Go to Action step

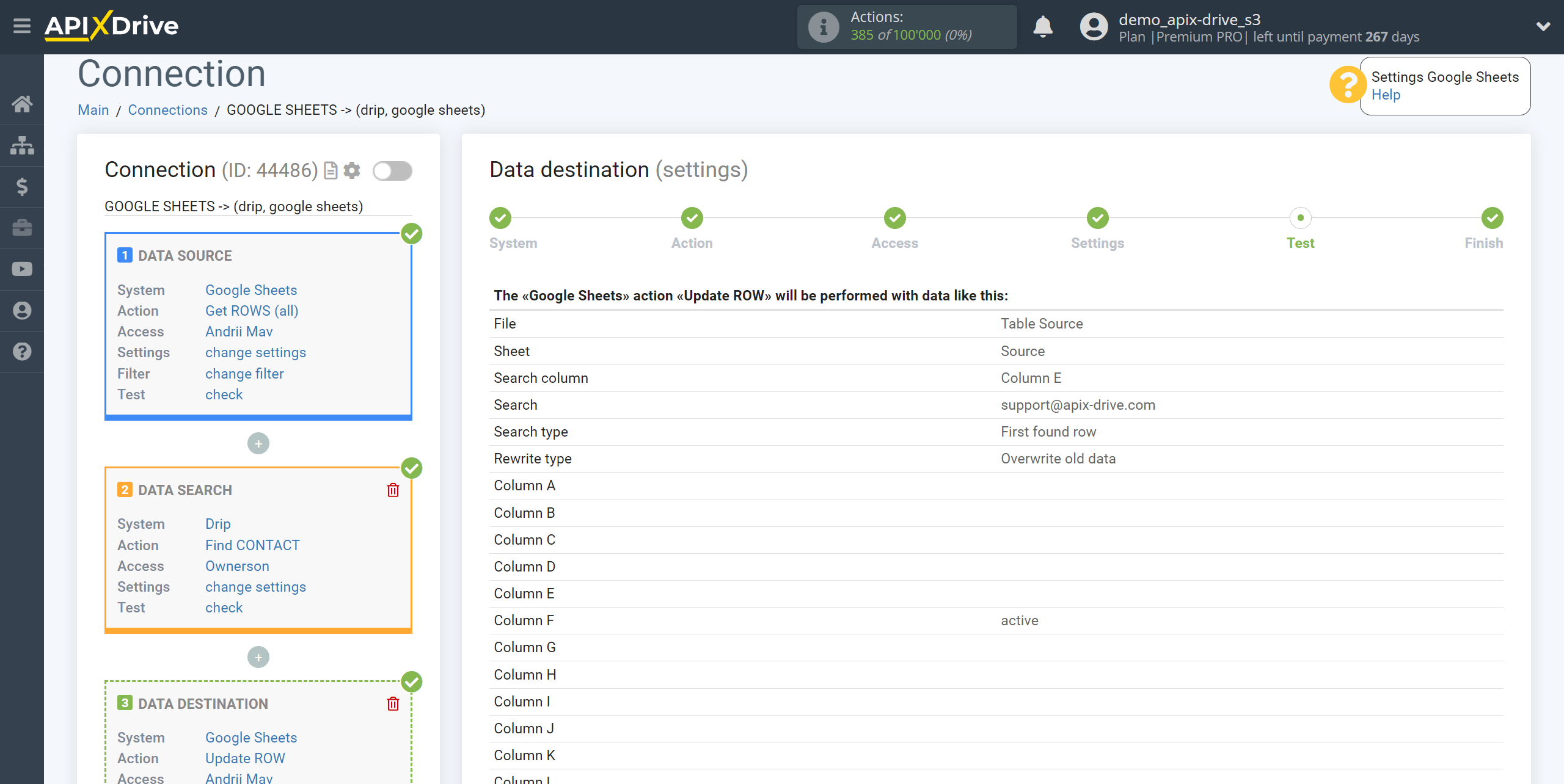[692, 218]
